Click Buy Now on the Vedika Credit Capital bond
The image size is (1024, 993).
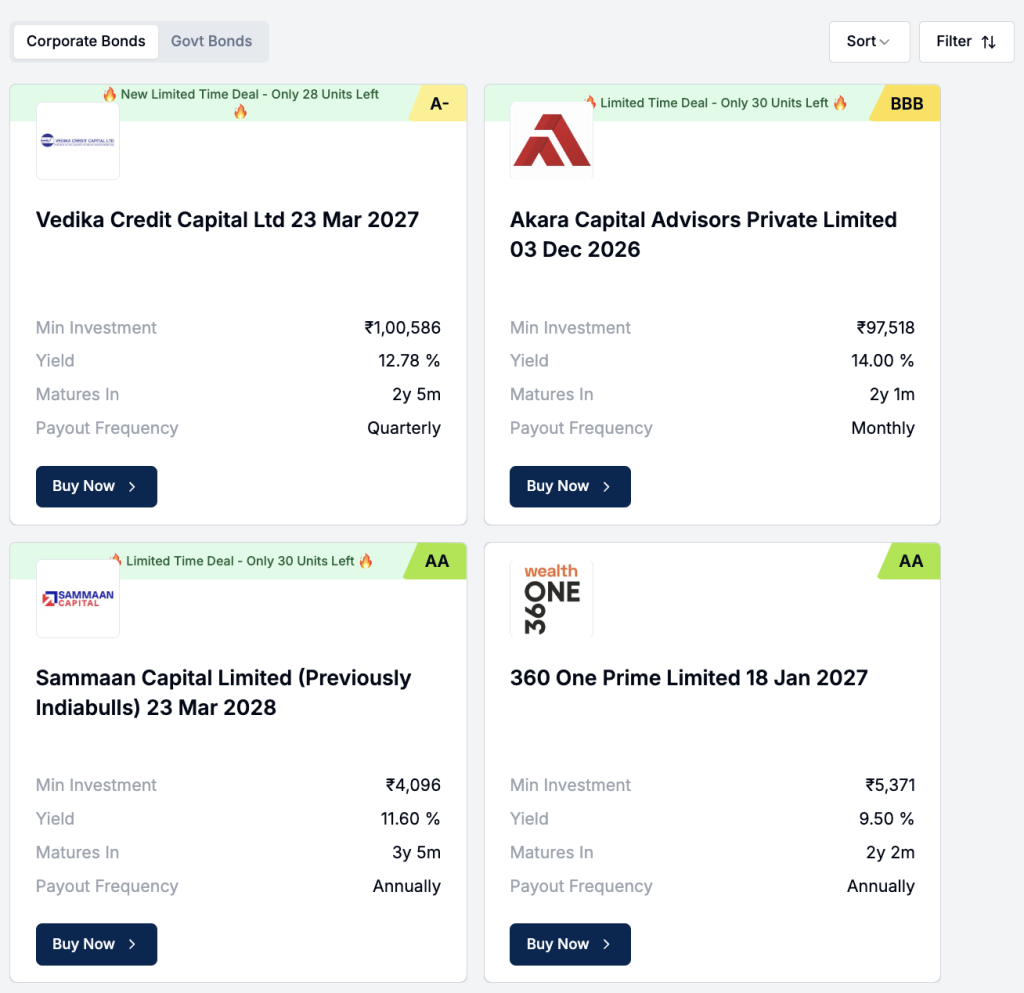[96, 486]
